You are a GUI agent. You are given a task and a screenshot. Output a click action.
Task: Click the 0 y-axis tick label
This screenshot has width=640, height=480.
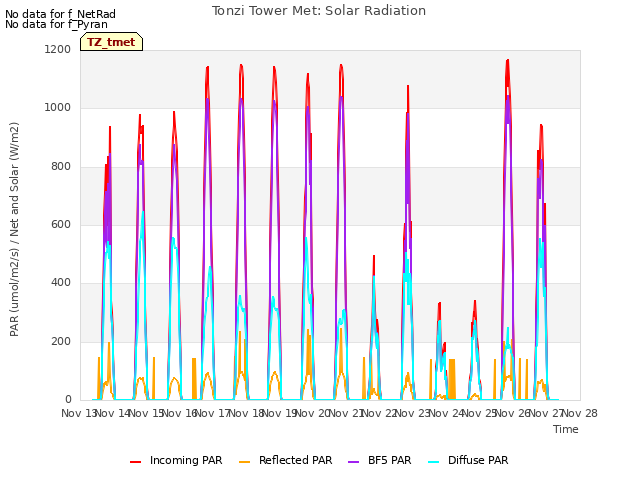point(68,399)
